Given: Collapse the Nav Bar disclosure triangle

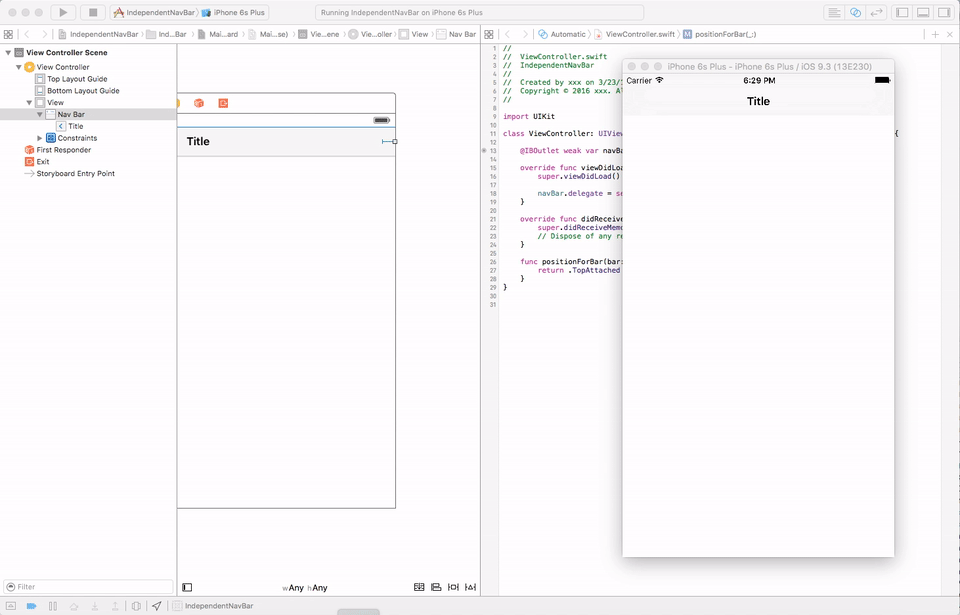Looking at the screenshot, I should pyautogui.click(x=40, y=115).
